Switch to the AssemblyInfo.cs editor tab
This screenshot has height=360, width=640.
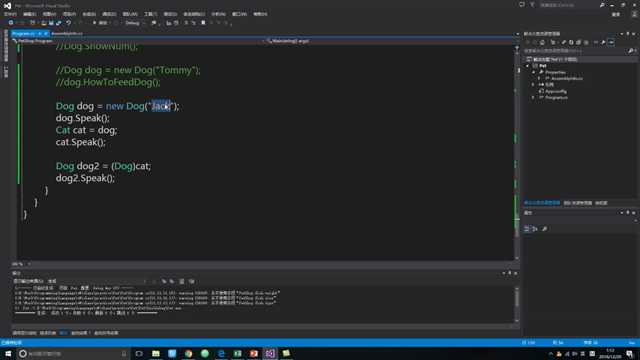[67, 33]
